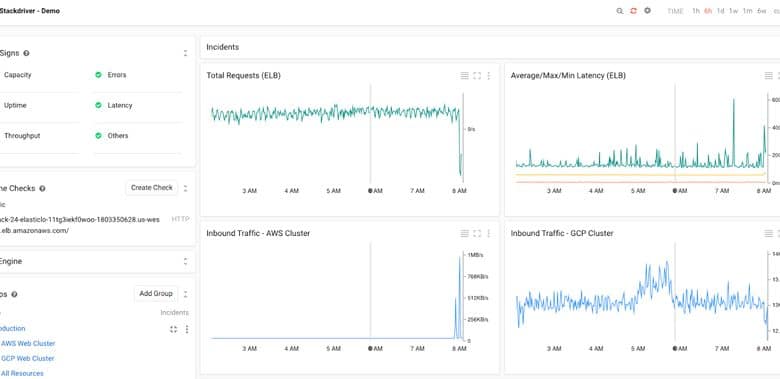Click help icon next to Uptime Checks
The height and width of the screenshot is (379, 780).
pyautogui.click(x=42, y=189)
